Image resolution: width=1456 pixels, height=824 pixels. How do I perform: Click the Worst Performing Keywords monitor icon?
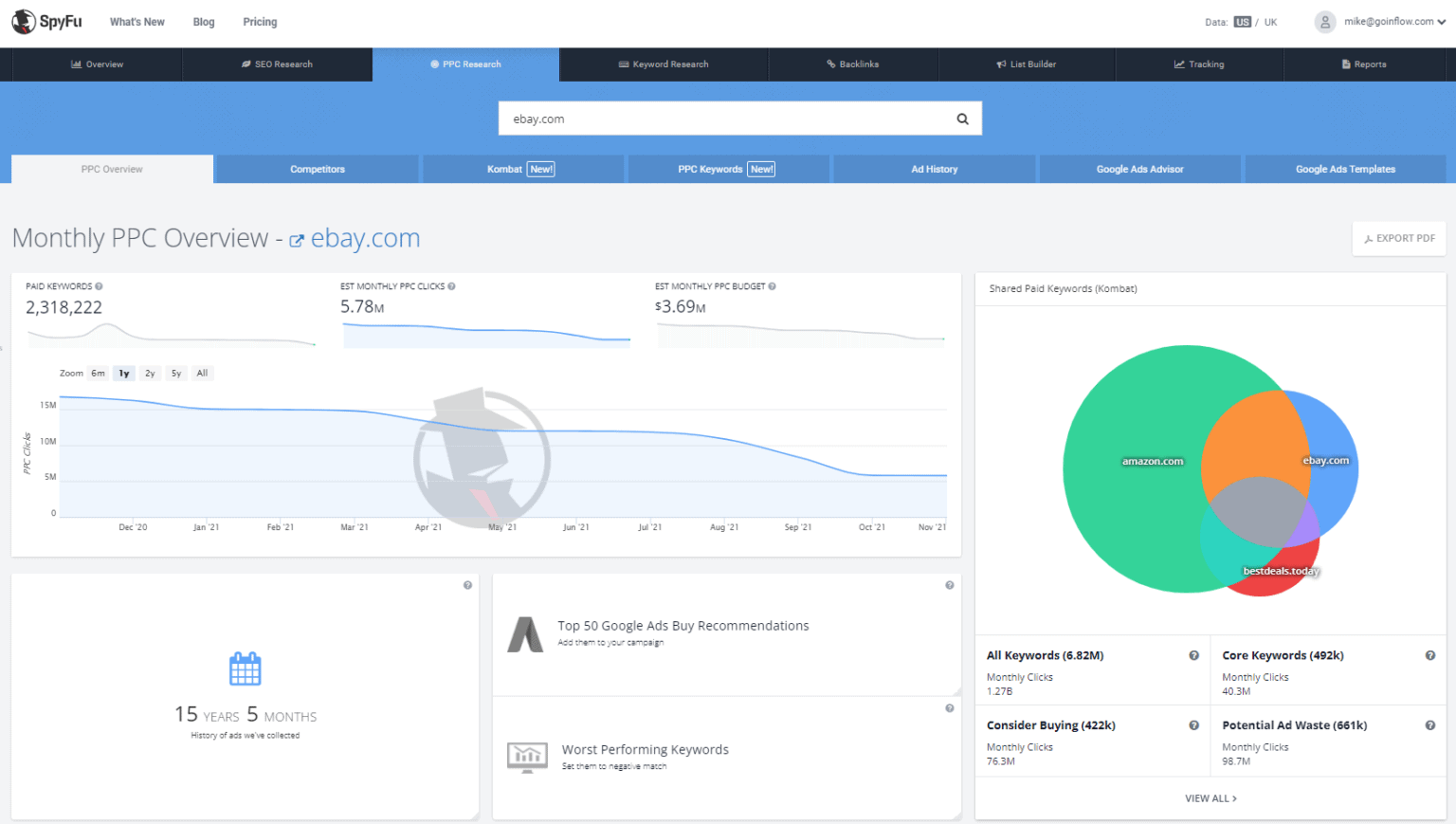pos(527,757)
